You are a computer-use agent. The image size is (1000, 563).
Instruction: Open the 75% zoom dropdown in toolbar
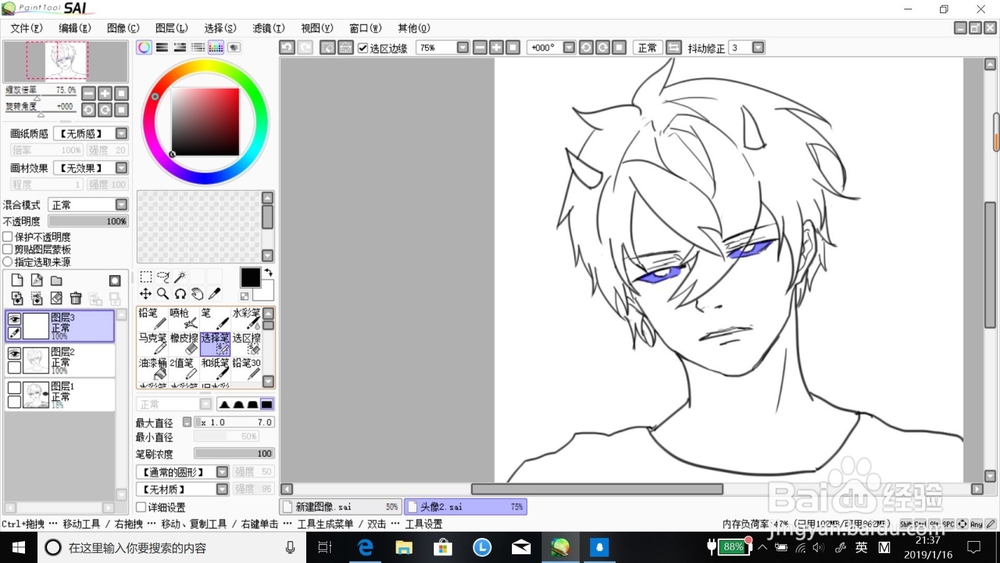tap(463, 48)
